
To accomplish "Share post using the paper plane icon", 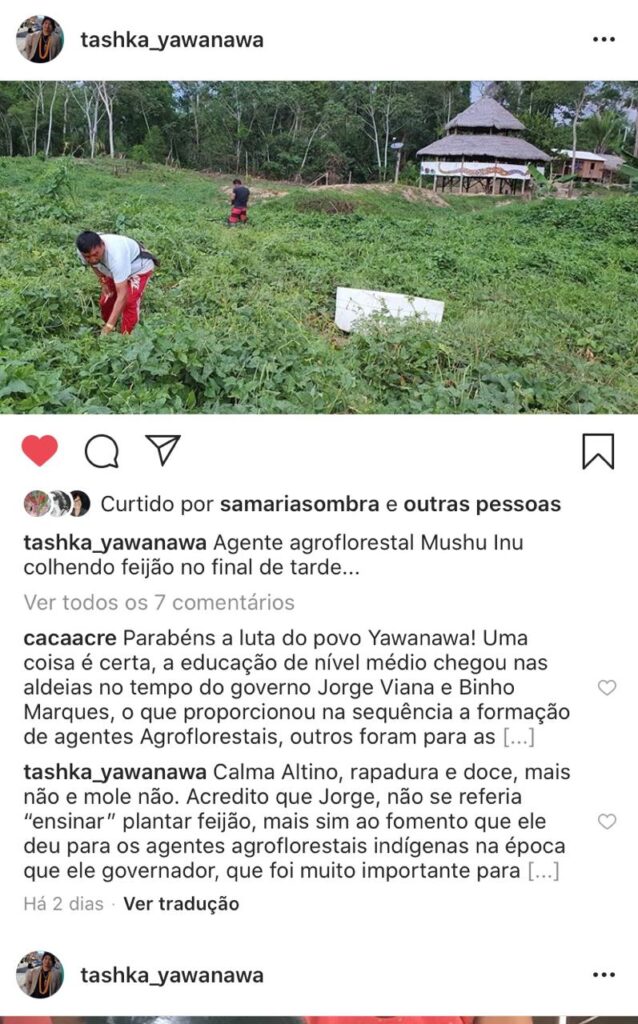I will (x=163, y=449).
